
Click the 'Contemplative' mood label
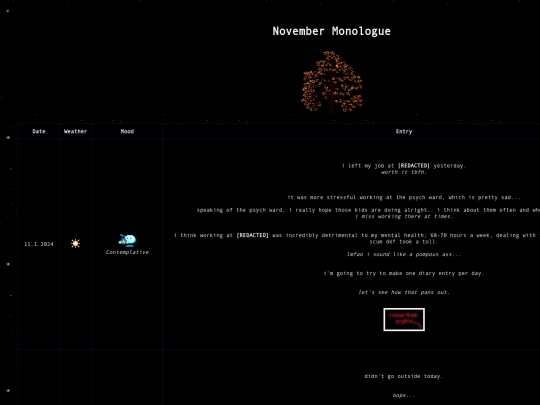click(127, 252)
